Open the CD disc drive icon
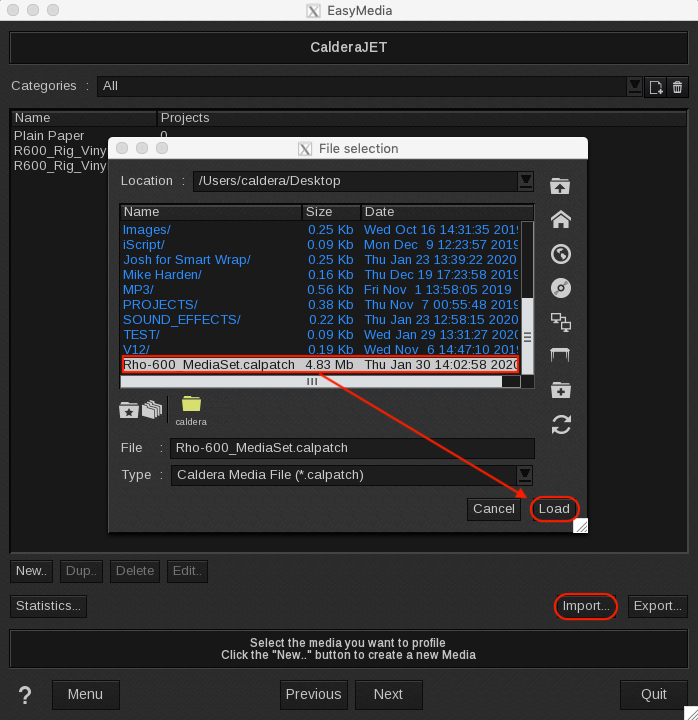 (561, 288)
